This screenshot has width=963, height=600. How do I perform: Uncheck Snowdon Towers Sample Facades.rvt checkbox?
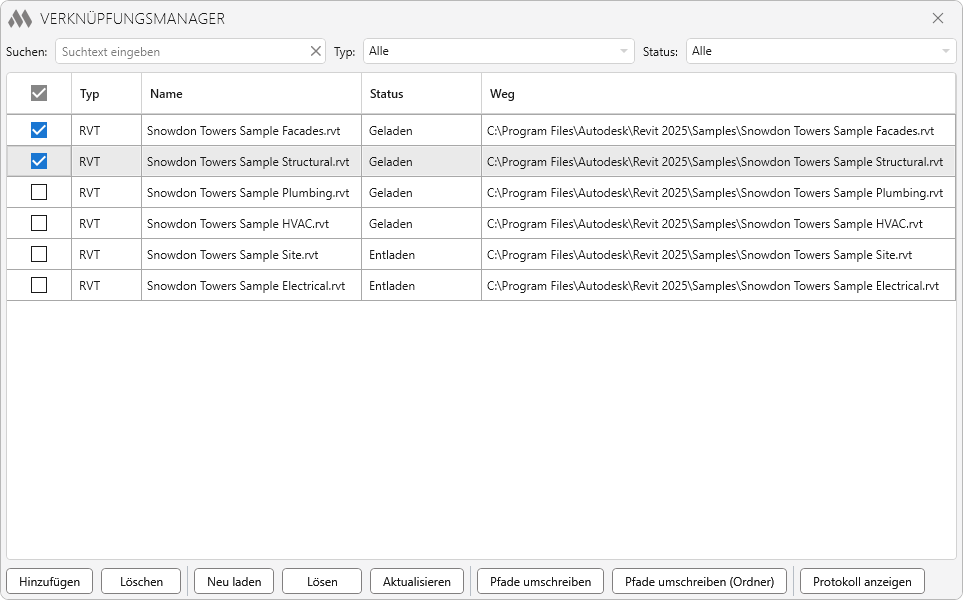point(39,130)
